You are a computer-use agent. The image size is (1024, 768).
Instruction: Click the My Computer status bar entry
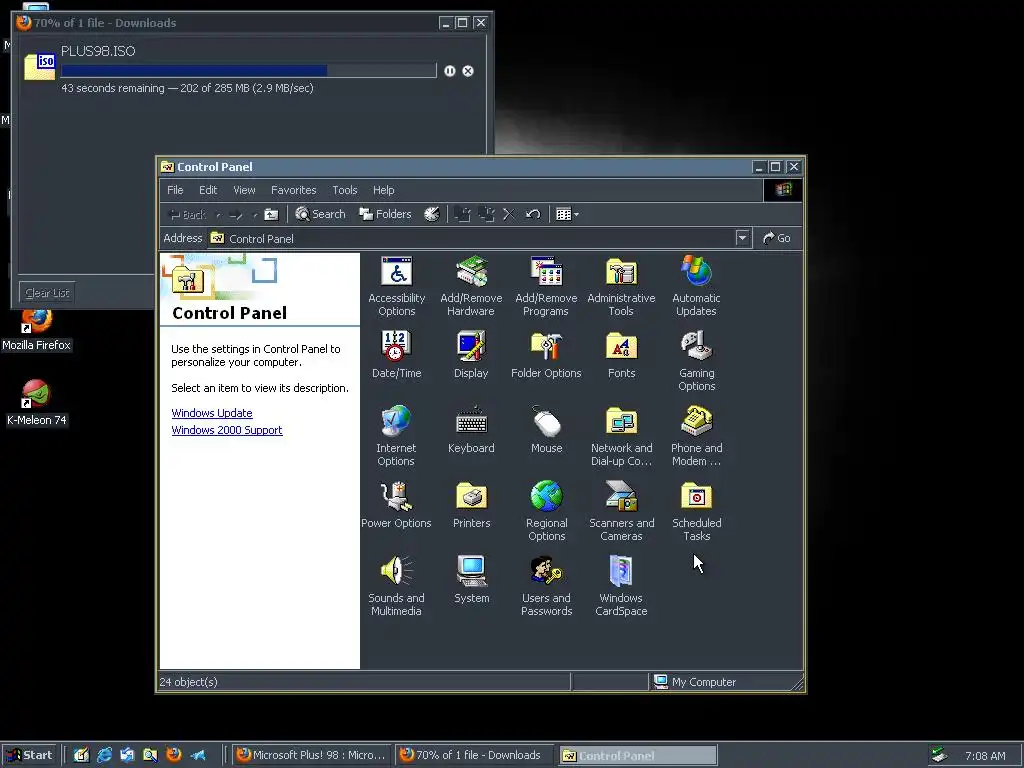point(696,682)
